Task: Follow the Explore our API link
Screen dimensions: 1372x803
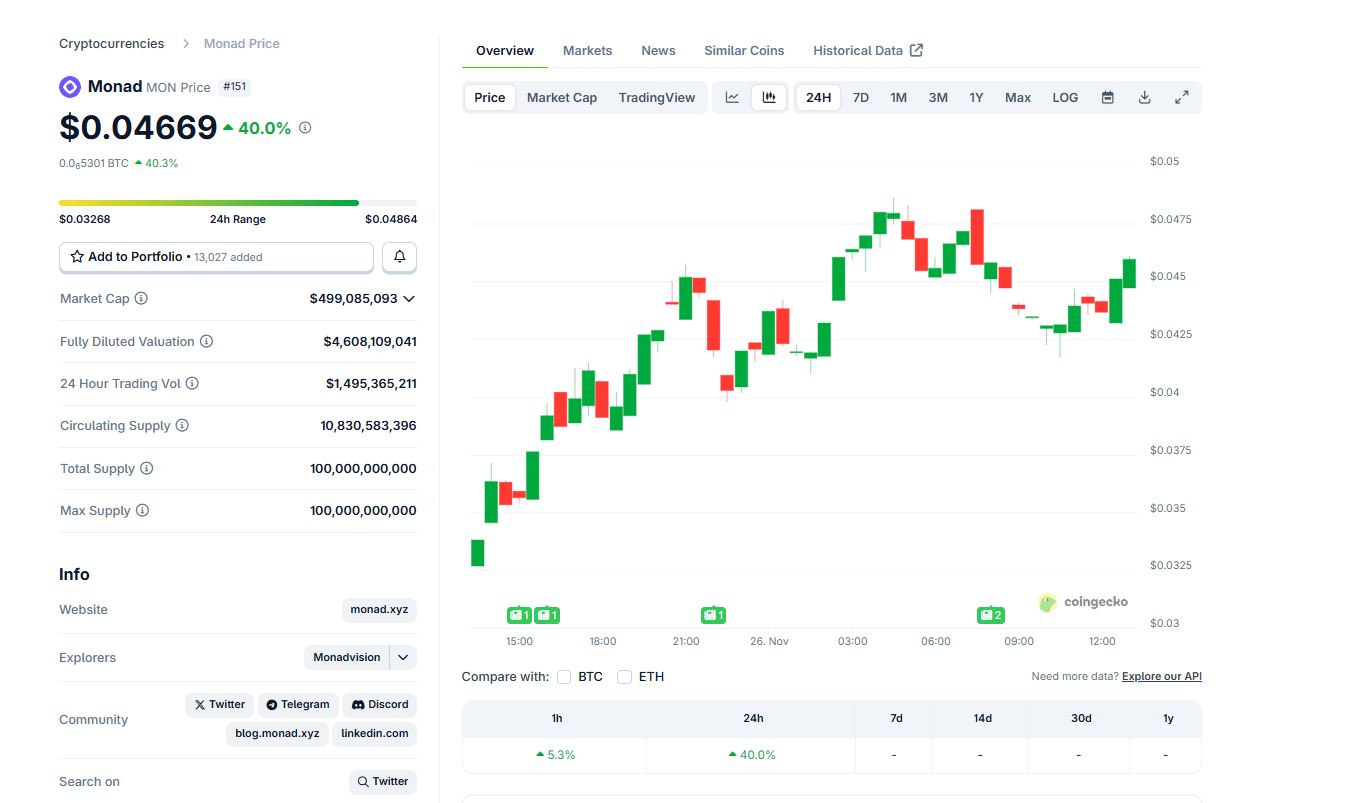Action: [1161, 676]
